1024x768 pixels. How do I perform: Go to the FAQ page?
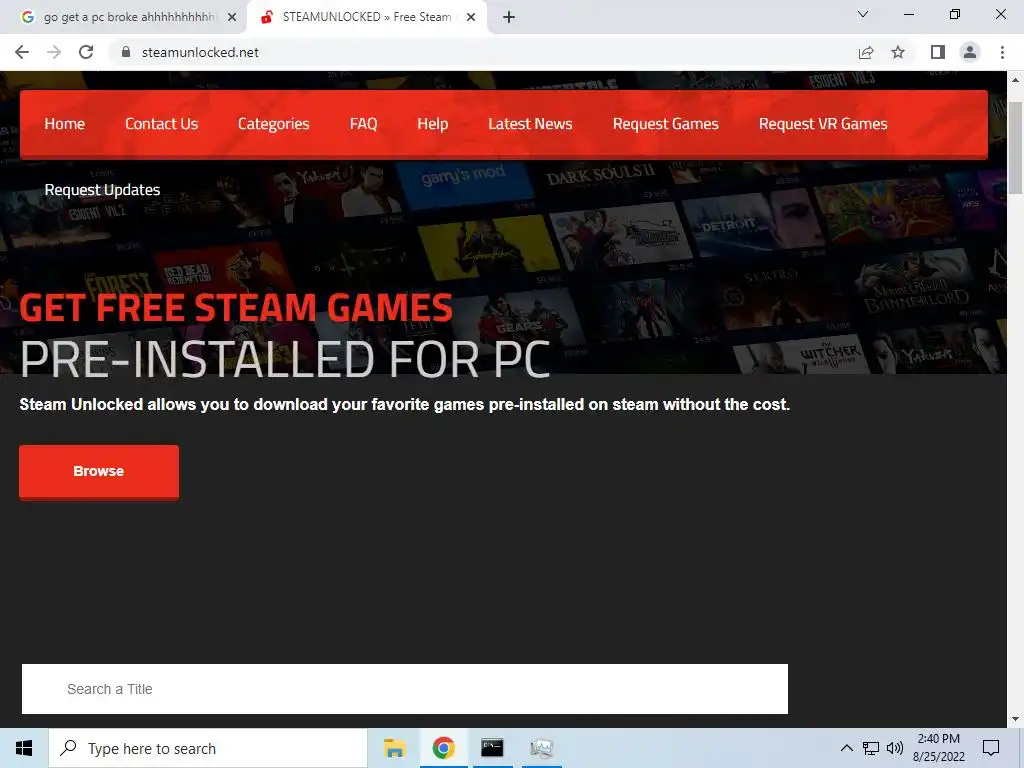[x=363, y=123]
